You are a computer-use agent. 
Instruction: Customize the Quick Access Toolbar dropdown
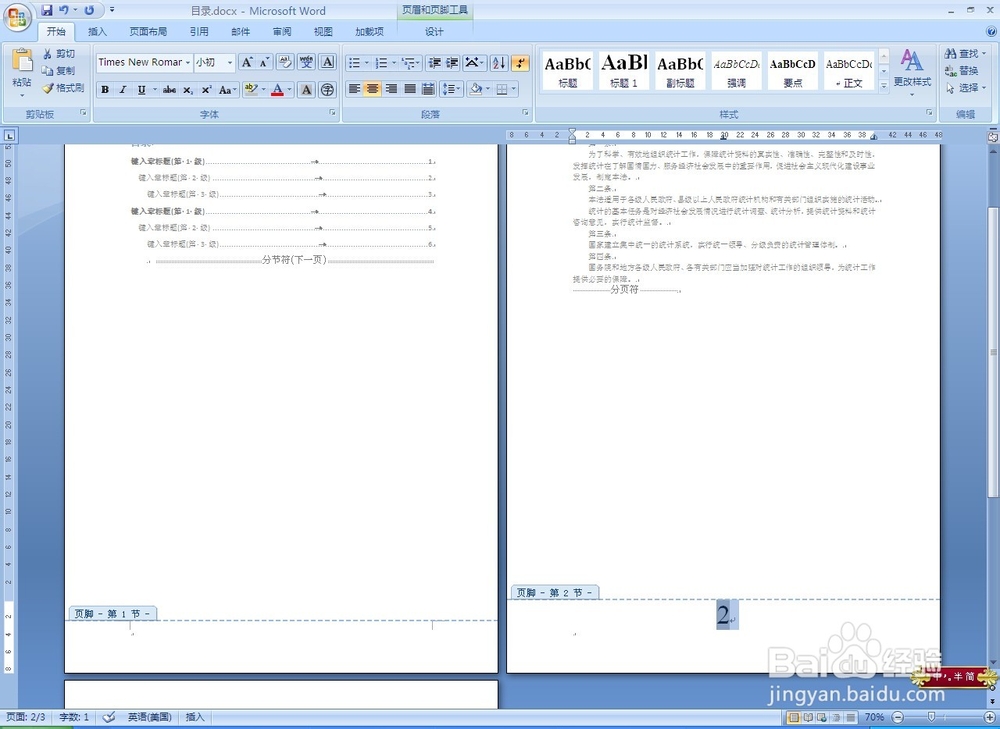(112, 10)
